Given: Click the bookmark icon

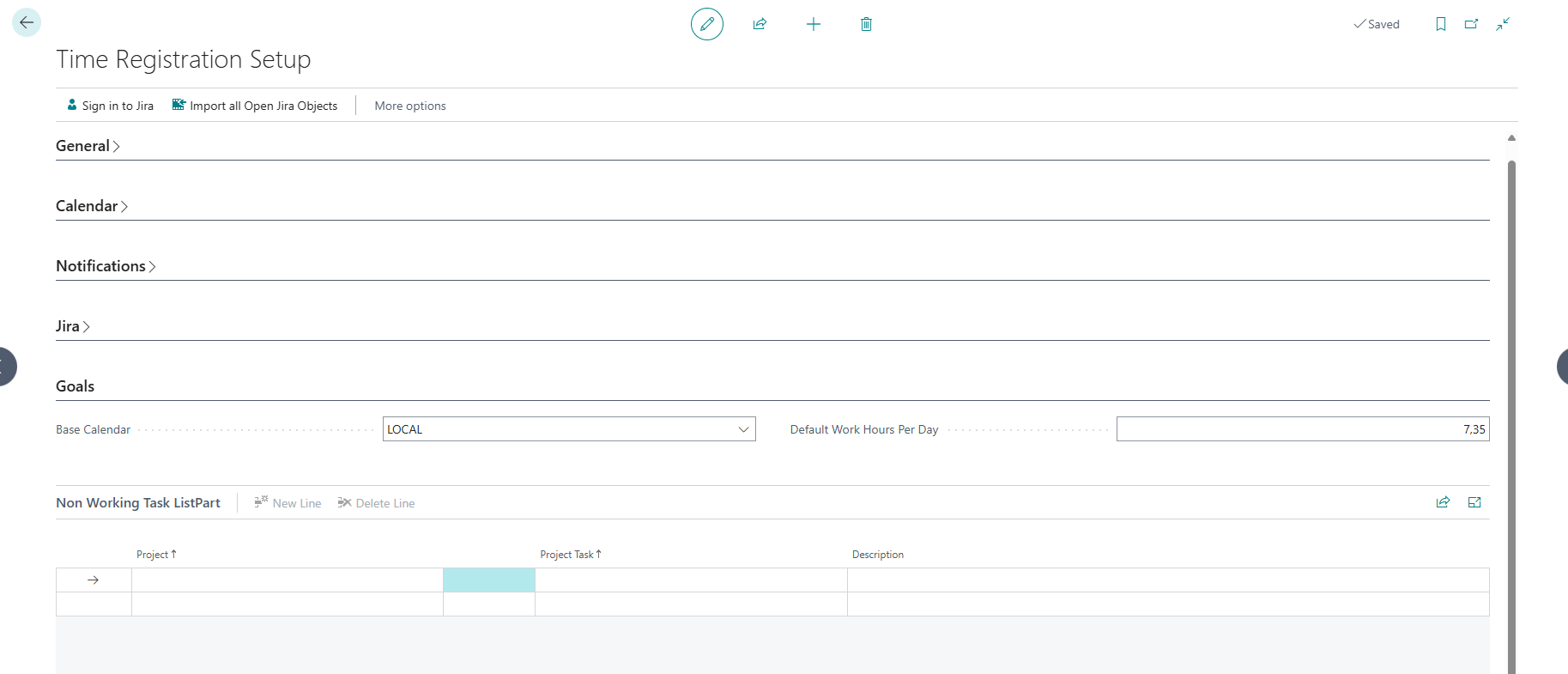Looking at the screenshot, I should click(x=1440, y=24).
